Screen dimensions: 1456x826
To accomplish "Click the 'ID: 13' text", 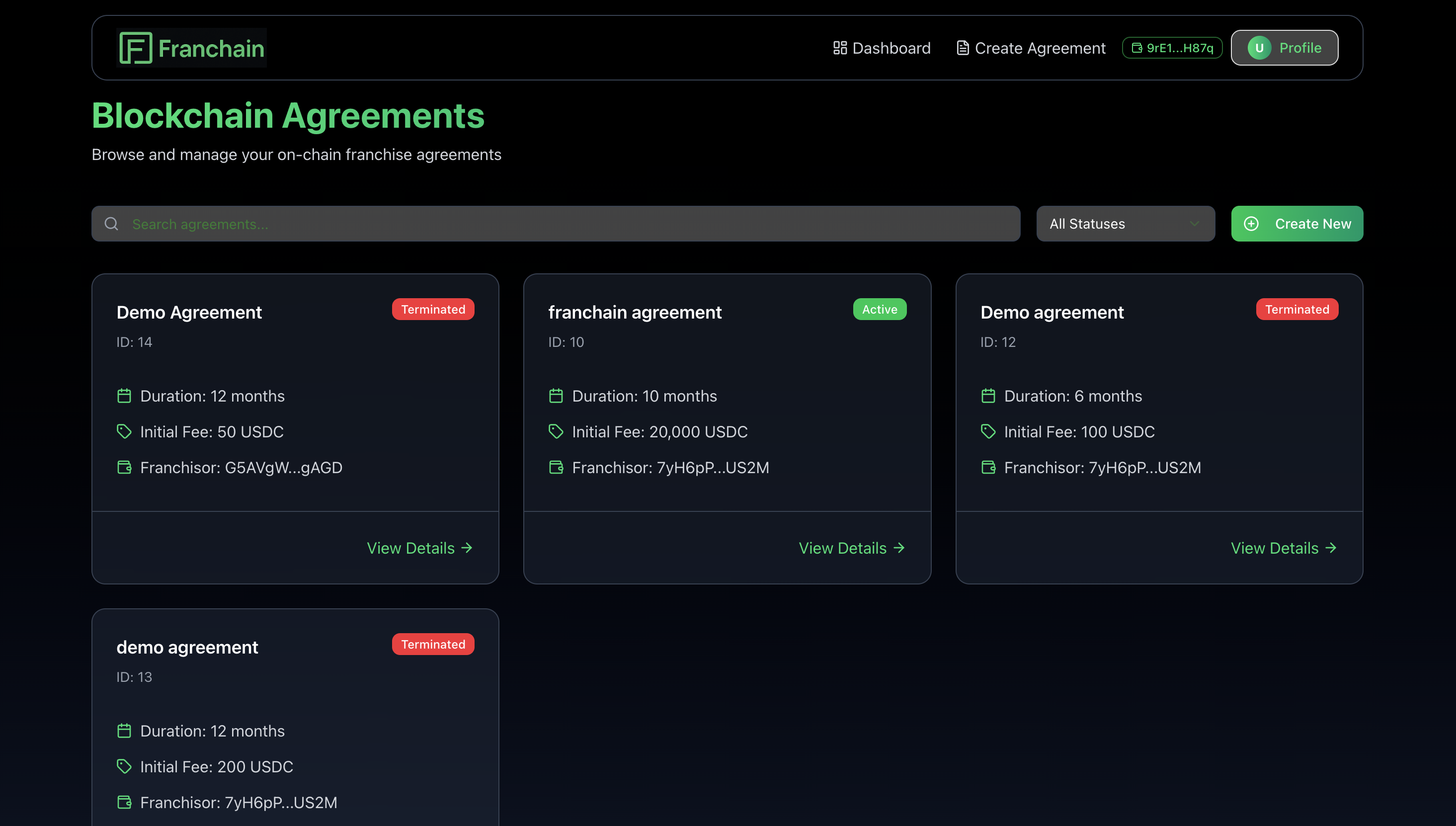I will pyautogui.click(x=135, y=676).
